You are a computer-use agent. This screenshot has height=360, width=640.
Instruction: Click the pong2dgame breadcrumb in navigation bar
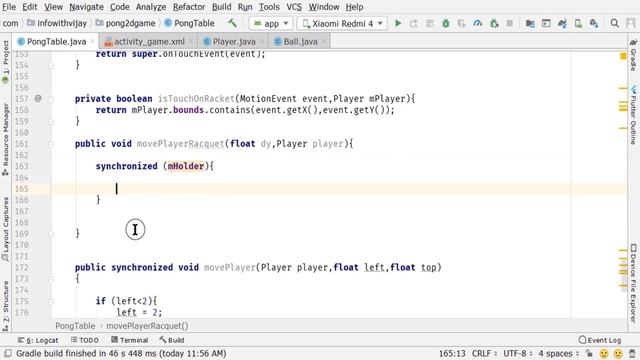pyautogui.click(x=126, y=23)
